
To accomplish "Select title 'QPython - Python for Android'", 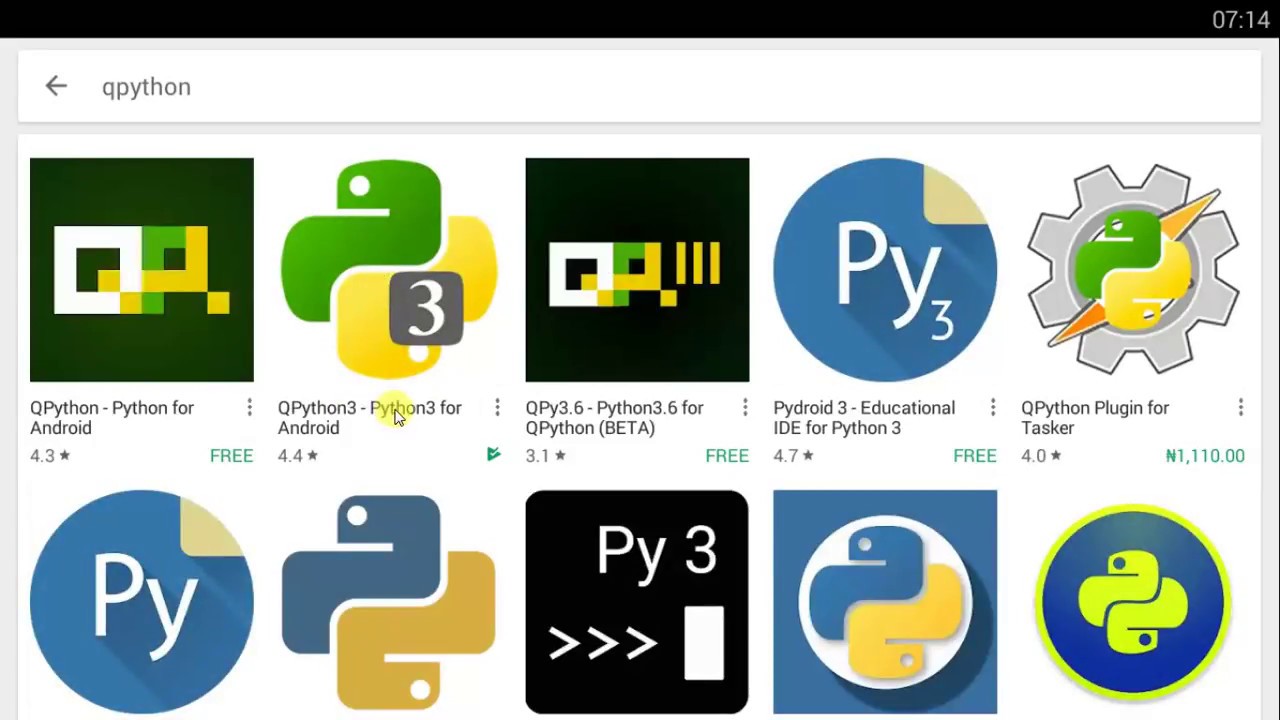I will click(112, 418).
